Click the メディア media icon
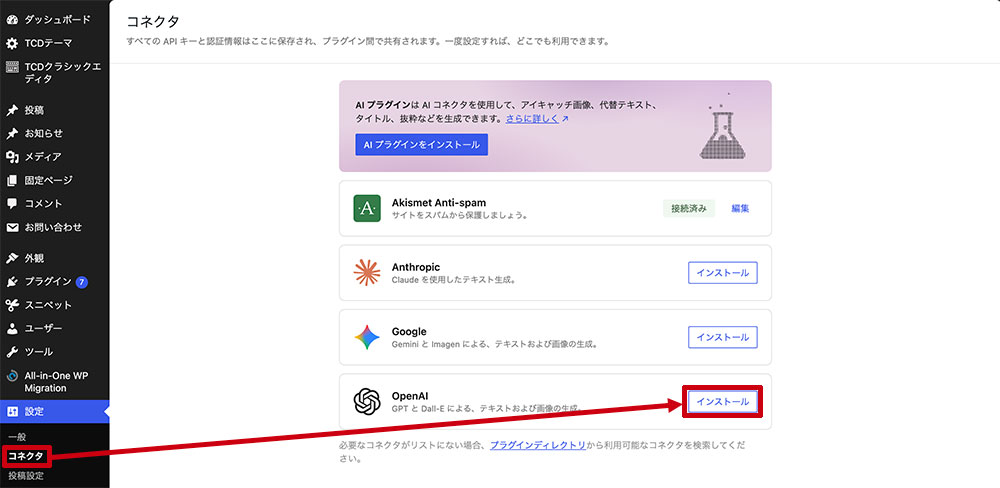The height and width of the screenshot is (488, 1000). coord(11,157)
